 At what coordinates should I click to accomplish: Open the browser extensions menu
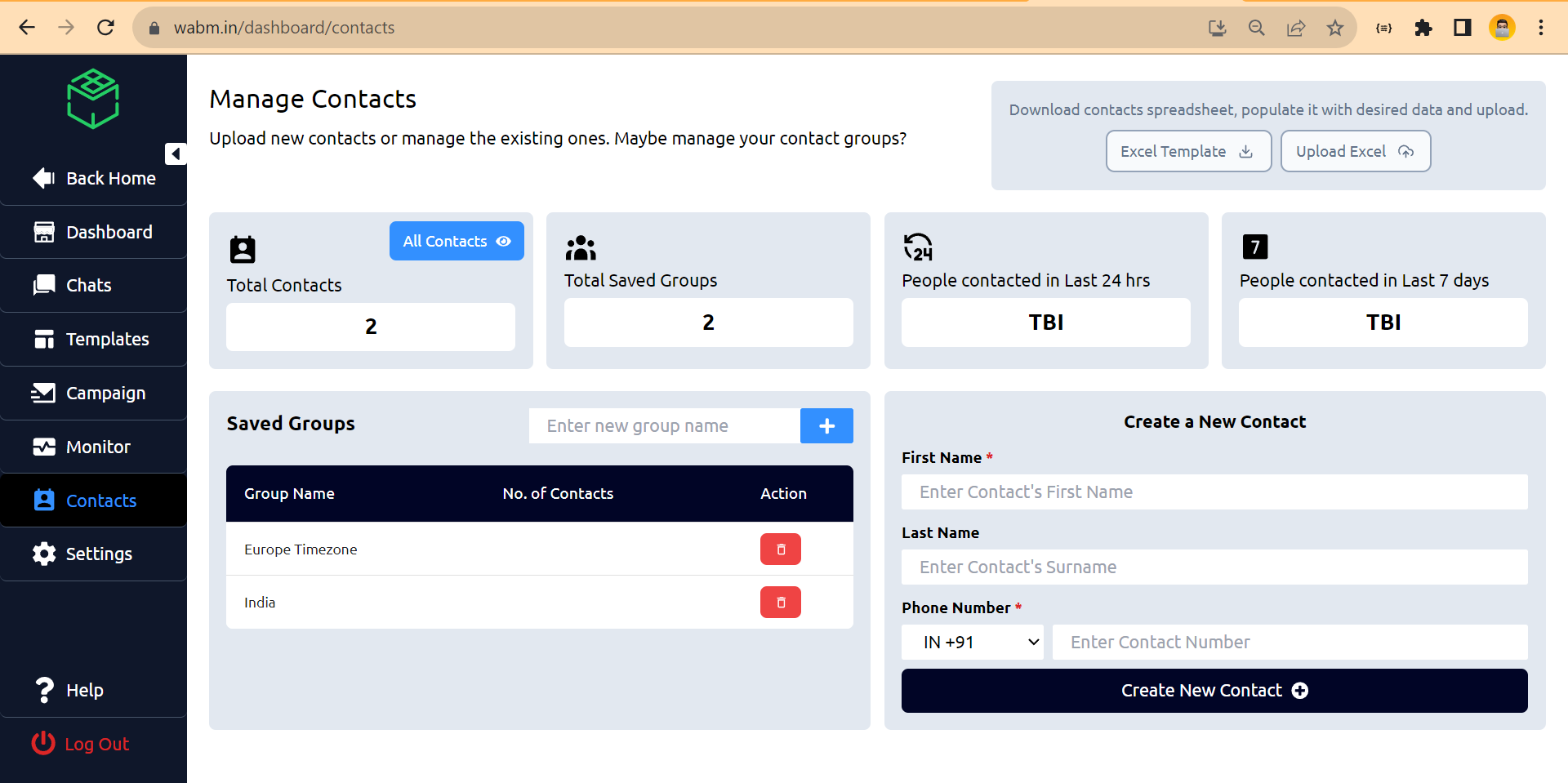tap(1423, 27)
